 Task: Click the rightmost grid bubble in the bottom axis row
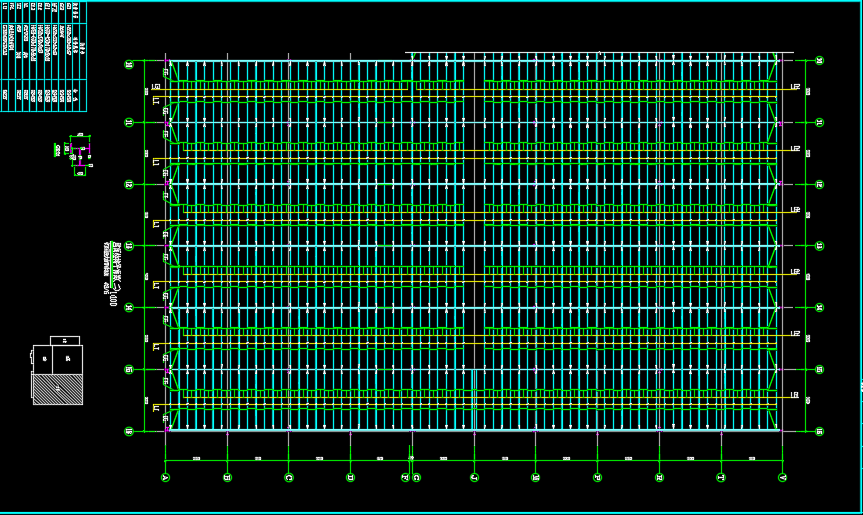782,477
